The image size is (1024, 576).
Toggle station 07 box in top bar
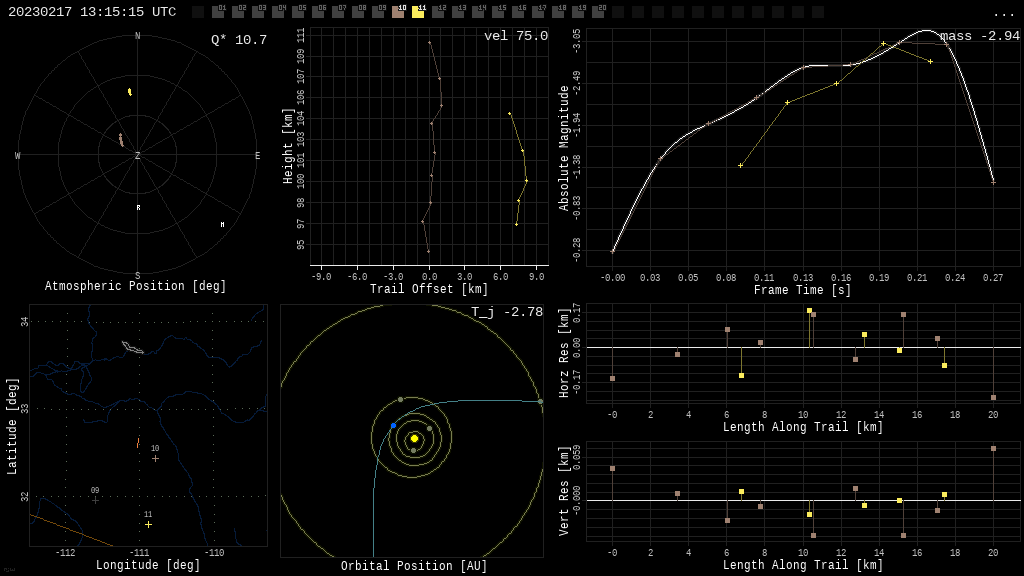coord(338,12)
